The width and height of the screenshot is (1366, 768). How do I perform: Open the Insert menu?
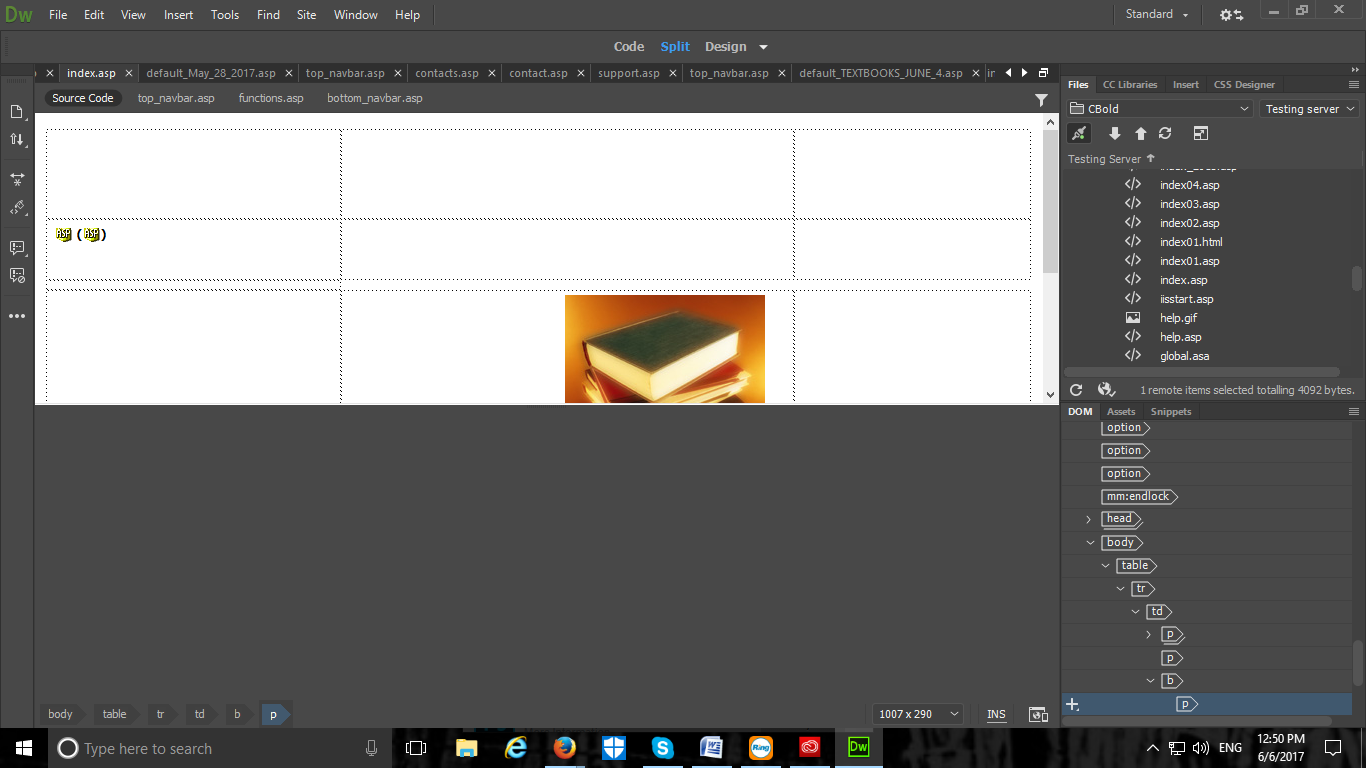179,15
